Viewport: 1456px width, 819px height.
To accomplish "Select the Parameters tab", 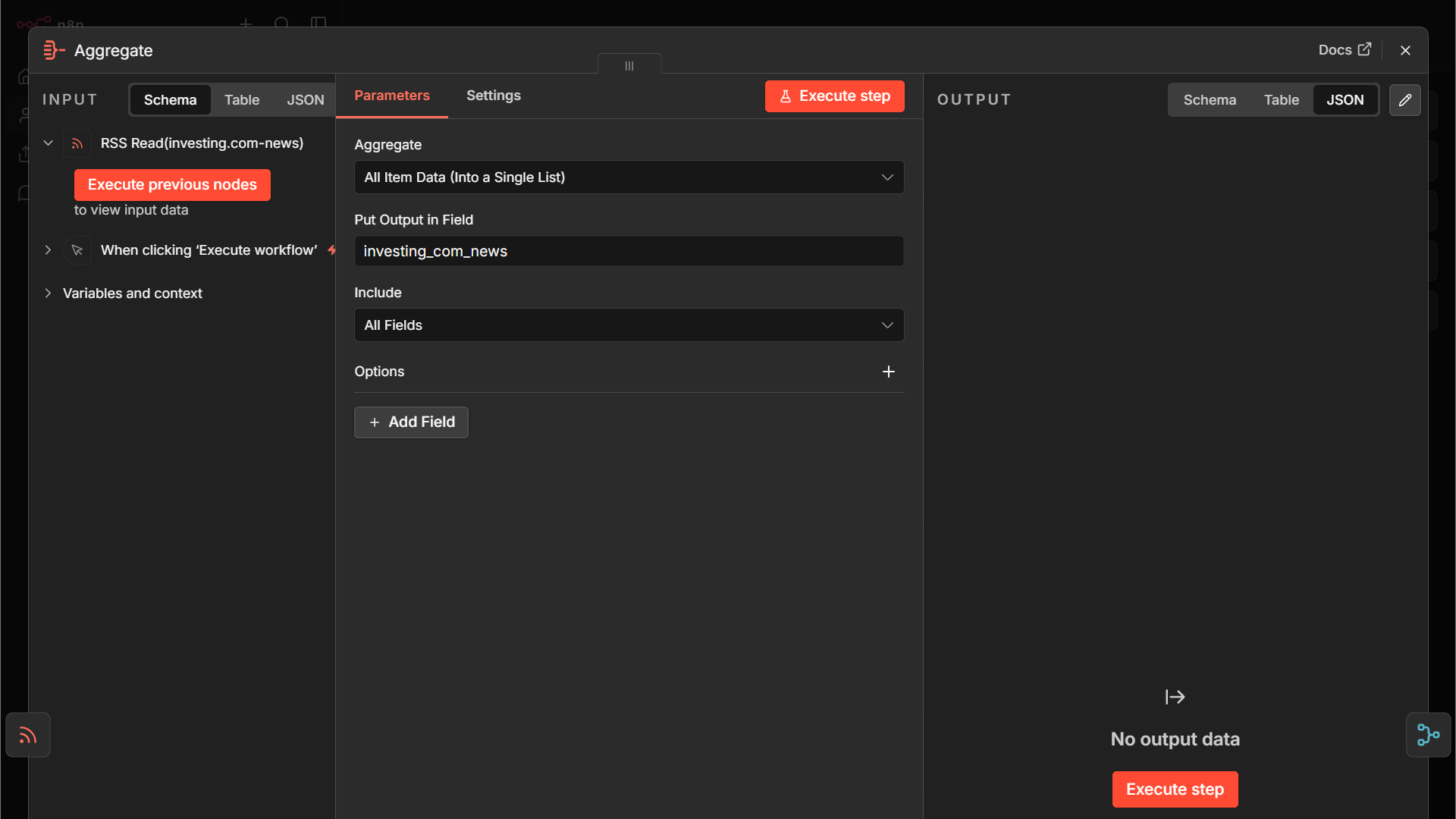I will pyautogui.click(x=392, y=96).
